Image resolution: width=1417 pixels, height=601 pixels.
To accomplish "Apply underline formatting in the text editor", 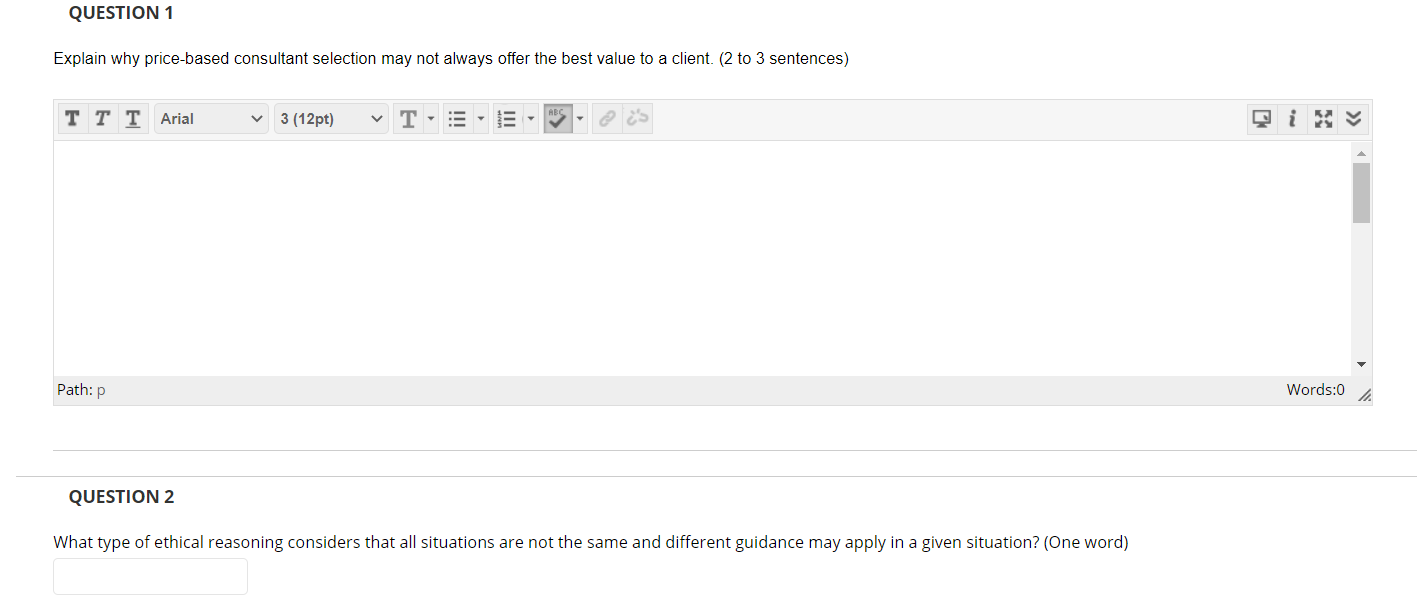I will pos(132,118).
